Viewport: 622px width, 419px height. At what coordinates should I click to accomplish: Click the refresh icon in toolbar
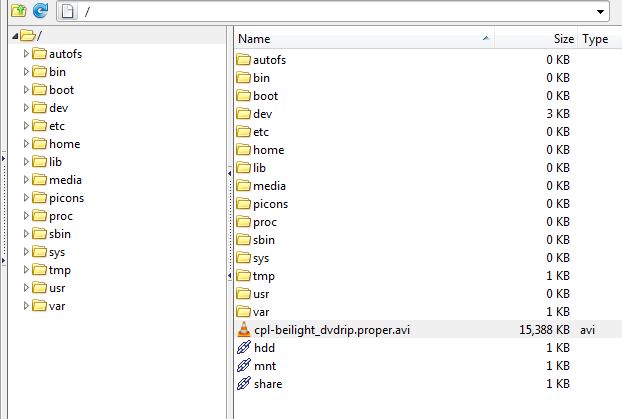coord(40,10)
